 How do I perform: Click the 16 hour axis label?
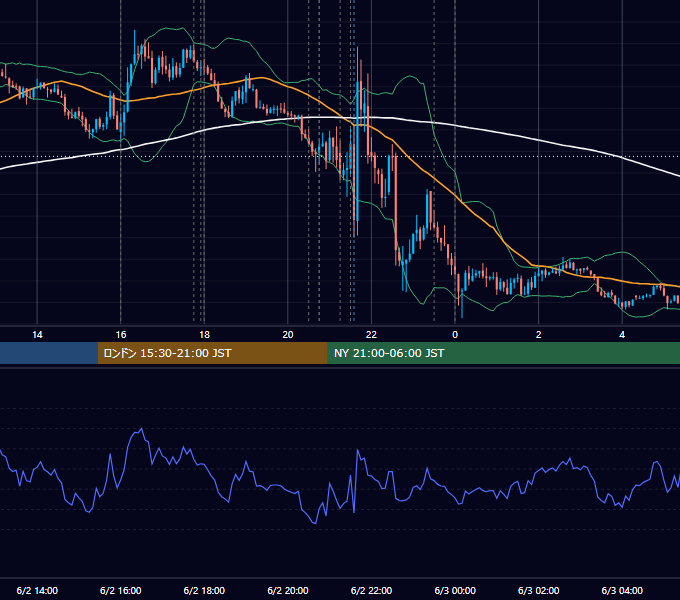click(x=121, y=335)
